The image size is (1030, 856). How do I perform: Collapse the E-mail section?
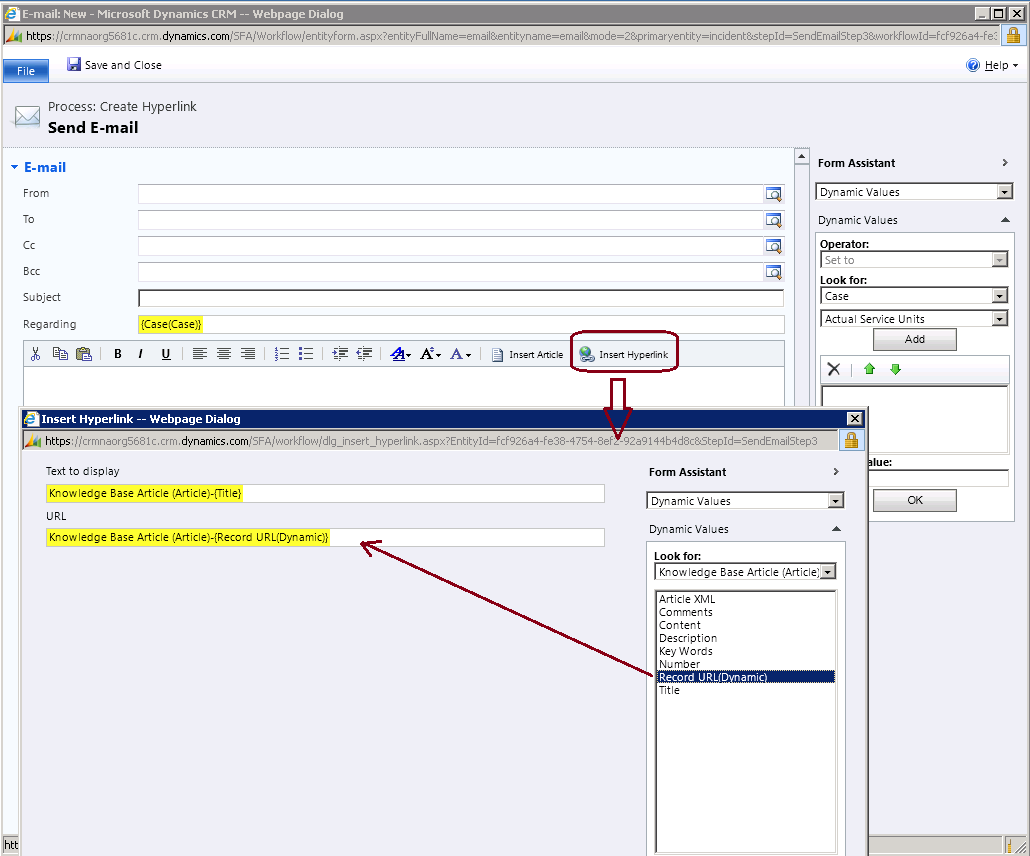15,168
